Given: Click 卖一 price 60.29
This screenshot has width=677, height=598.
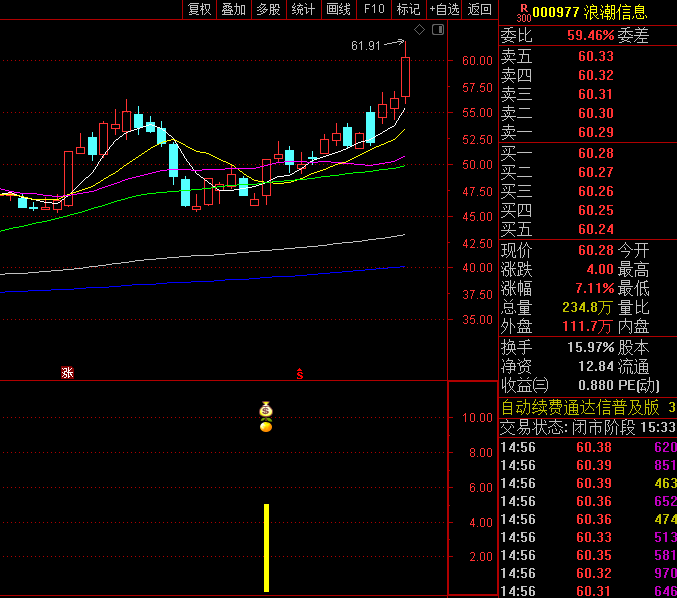Looking at the screenshot, I should click(x=596, y=132).
